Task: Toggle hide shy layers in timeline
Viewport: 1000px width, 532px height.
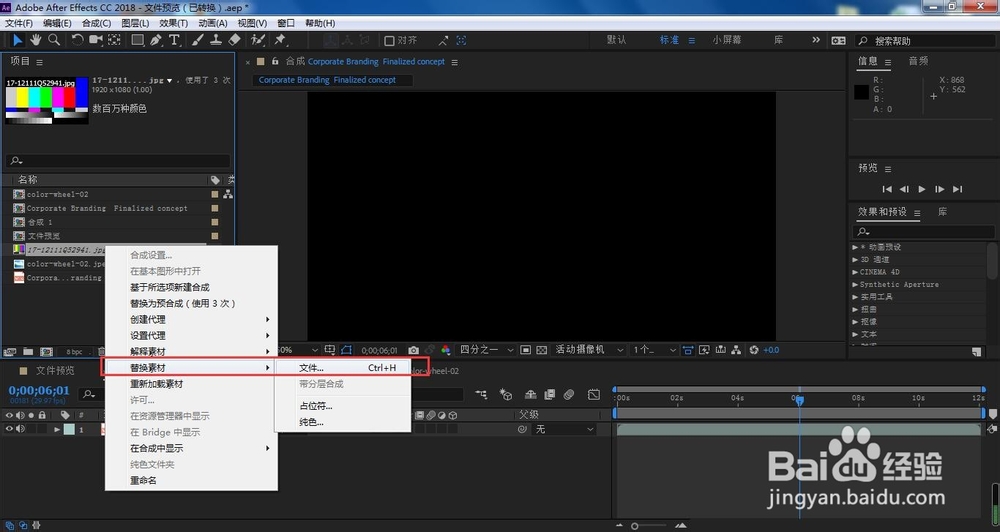Action: [530, 395]
